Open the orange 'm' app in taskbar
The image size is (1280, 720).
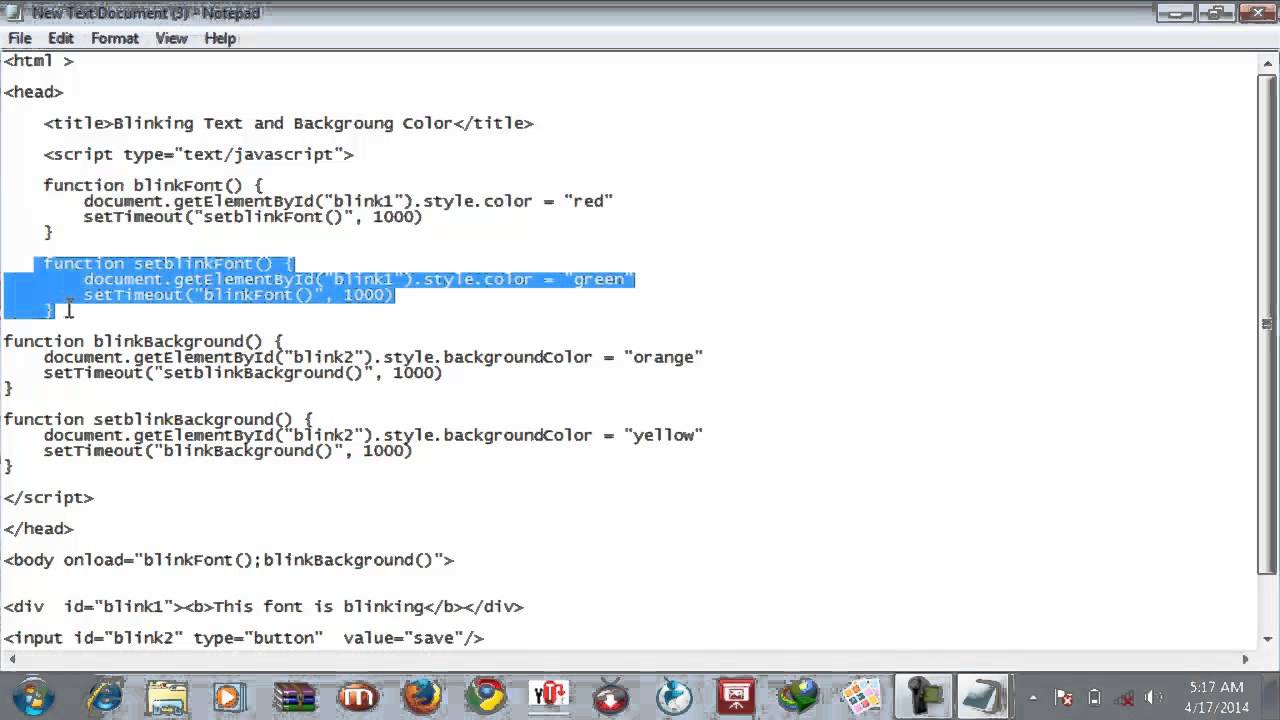tap(358, 695)
